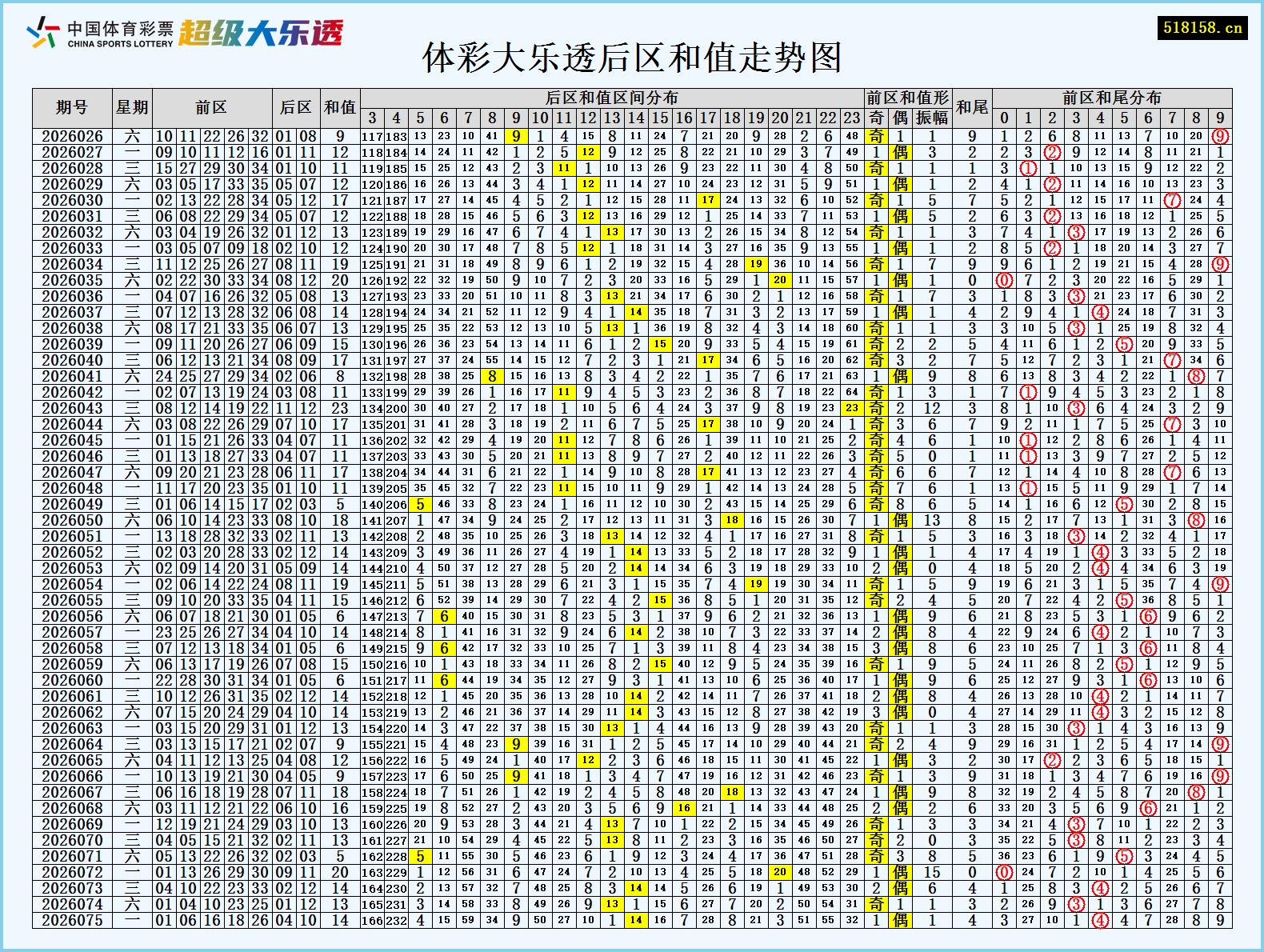Click highlighted sum 14 in row 2026075

coord(636,920)
